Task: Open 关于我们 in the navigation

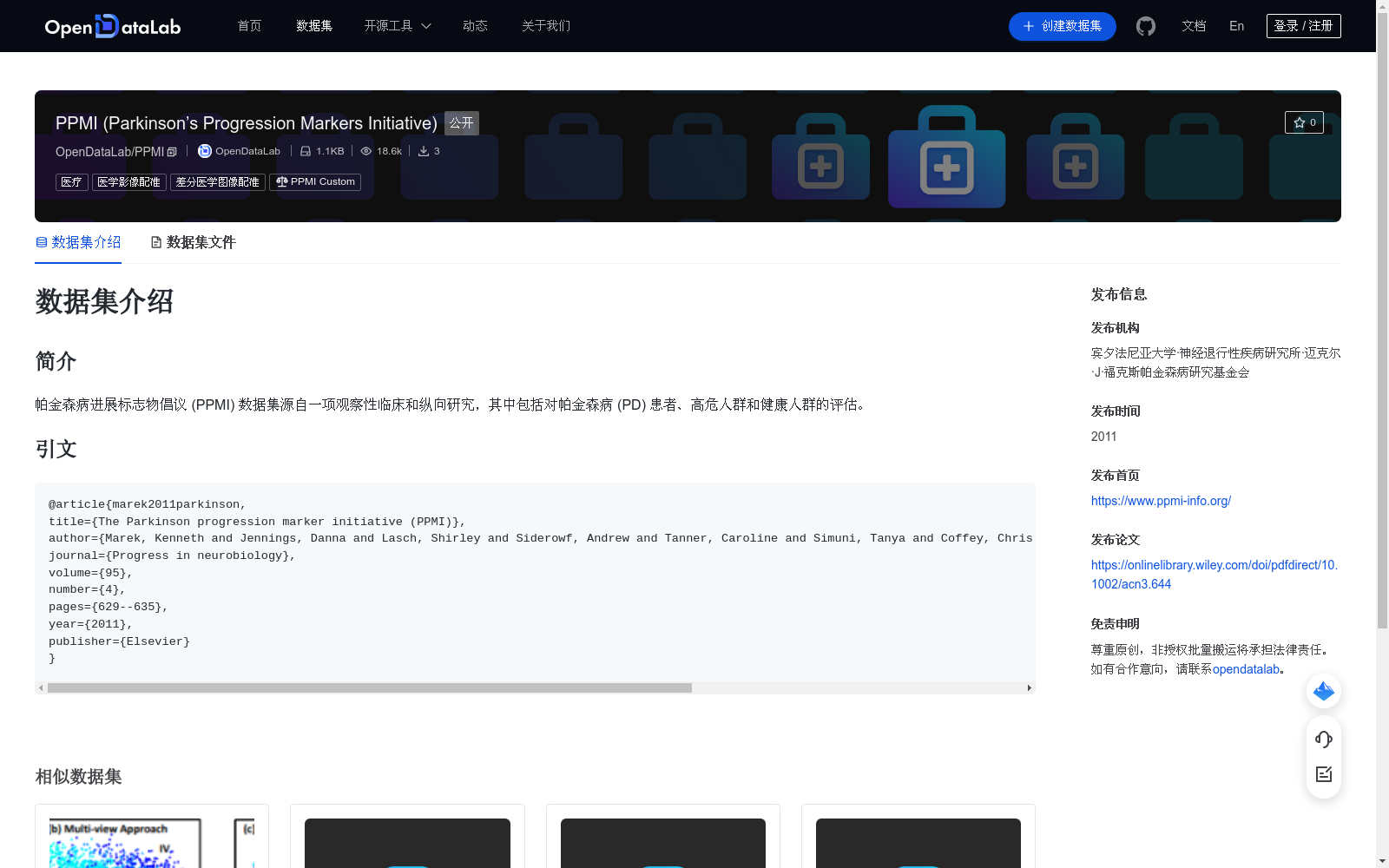Action: point(546,26)
